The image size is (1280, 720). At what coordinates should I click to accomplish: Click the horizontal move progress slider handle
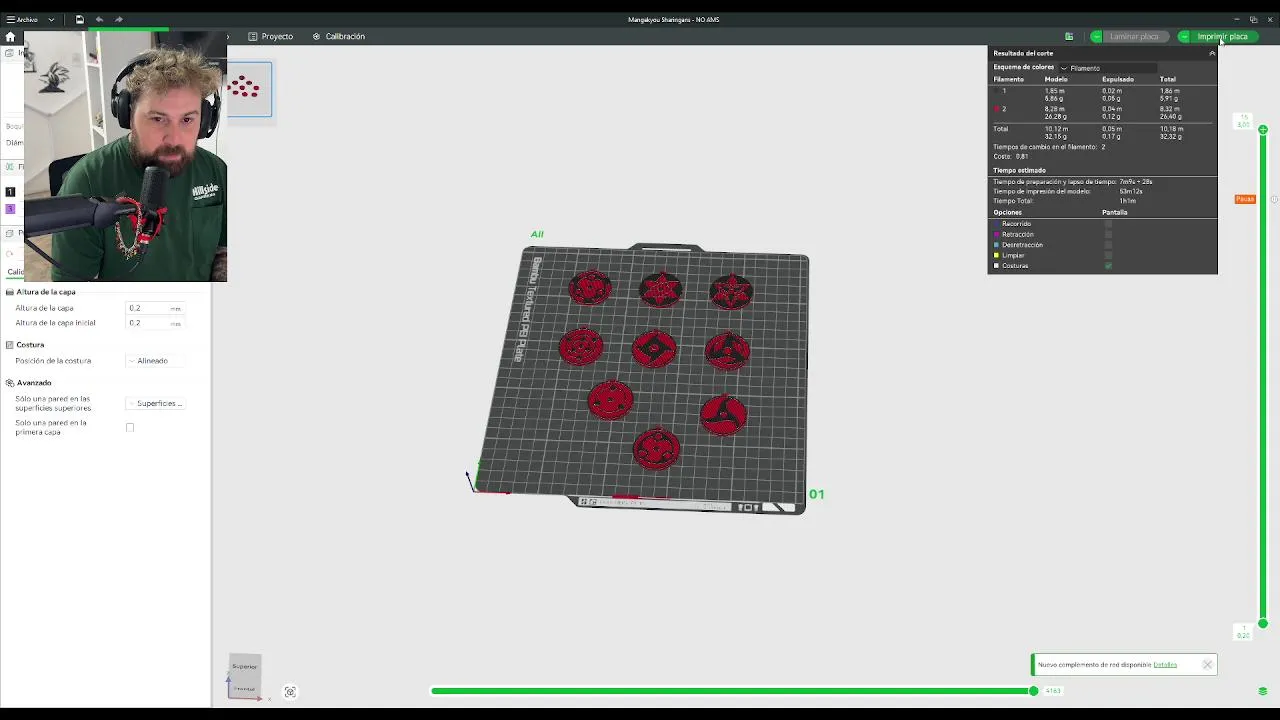click(1034, 691)
